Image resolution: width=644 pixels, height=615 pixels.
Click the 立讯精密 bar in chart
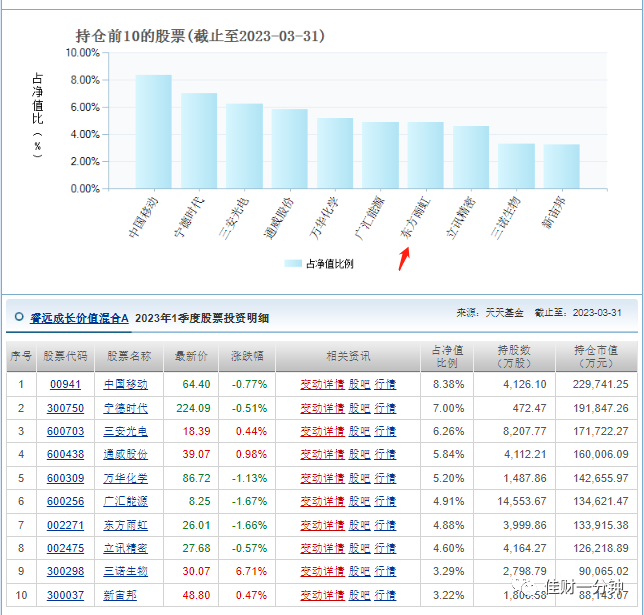click(x=471, y=157)
